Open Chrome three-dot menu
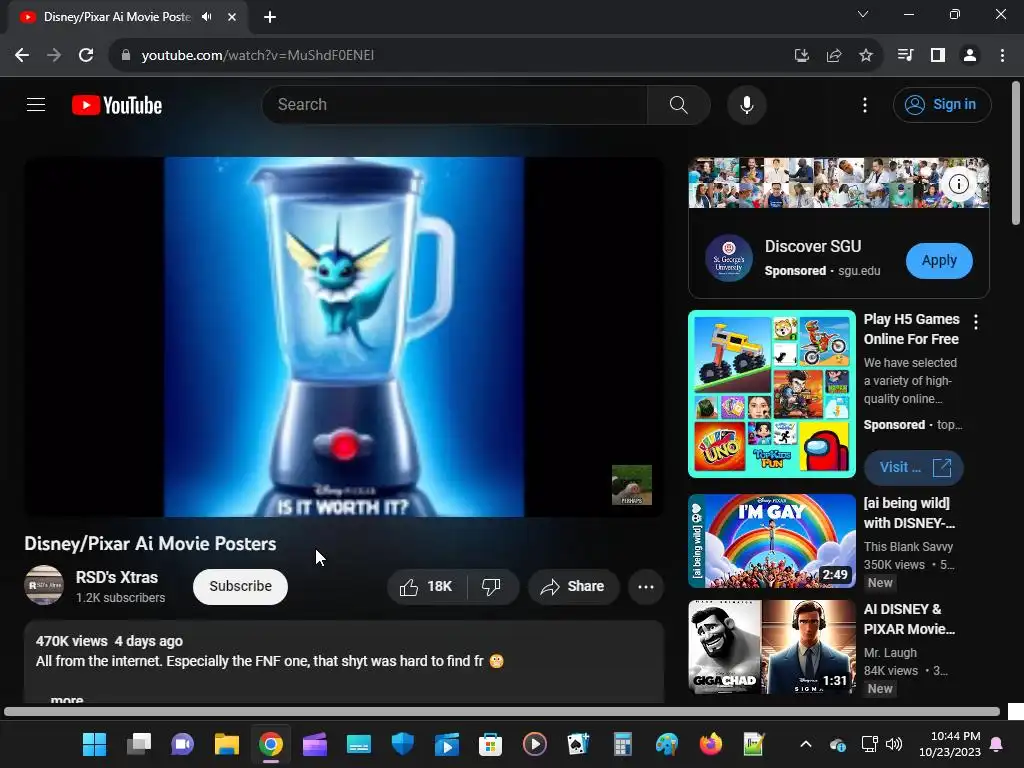Image resolution: width=1024 pixels, height=768 pixels. [x=1002, y=56]
